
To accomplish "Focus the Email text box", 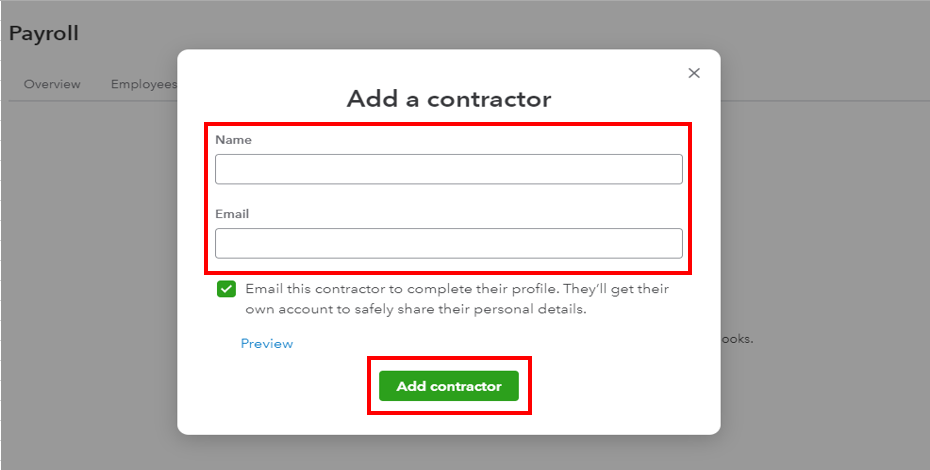I will tap(448, 243).
